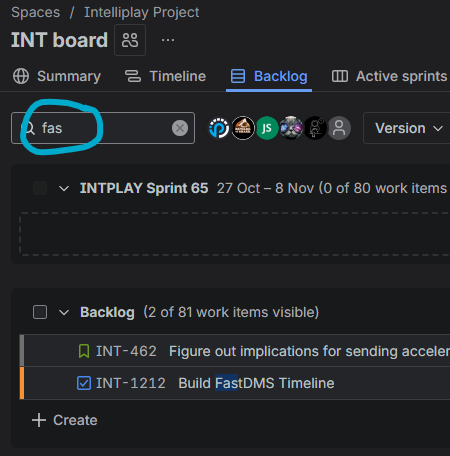Filter by the blue circular P avatar
This screenshot has height=456, width=450.
[x=219, y=128]
